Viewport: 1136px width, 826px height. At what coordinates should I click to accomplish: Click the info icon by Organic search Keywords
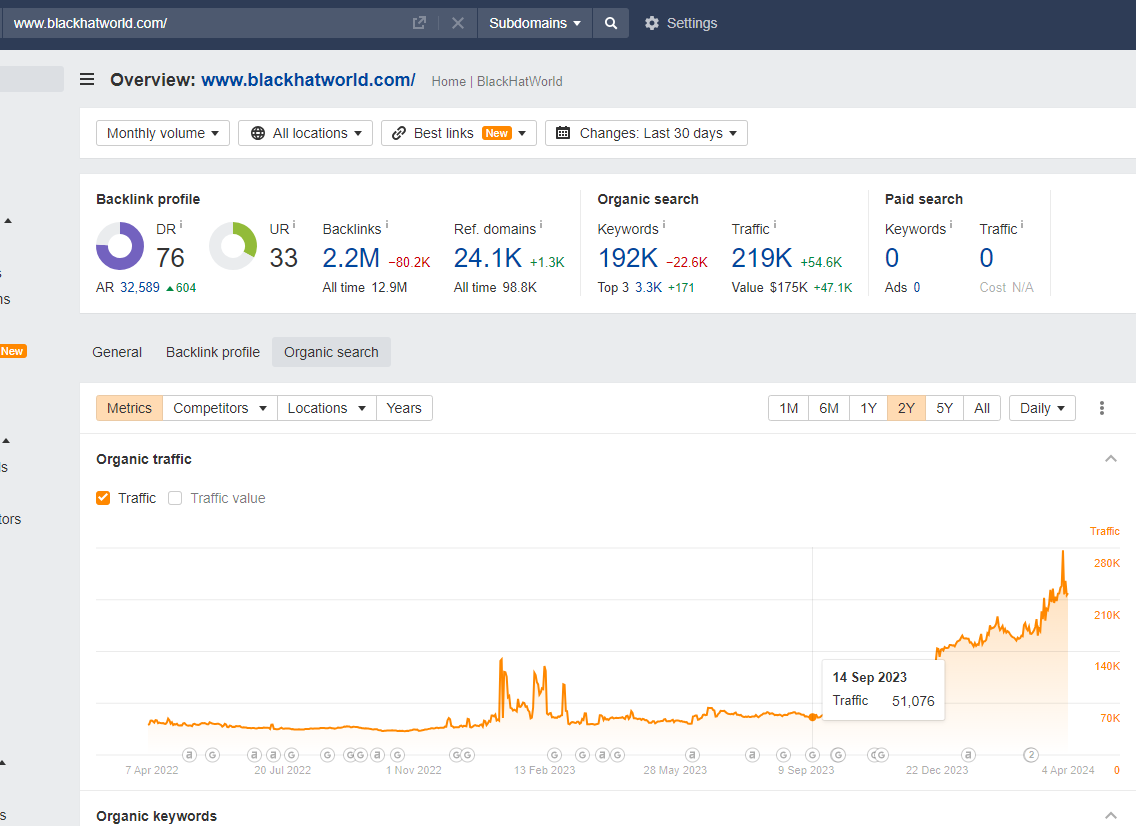coord(664,225)
